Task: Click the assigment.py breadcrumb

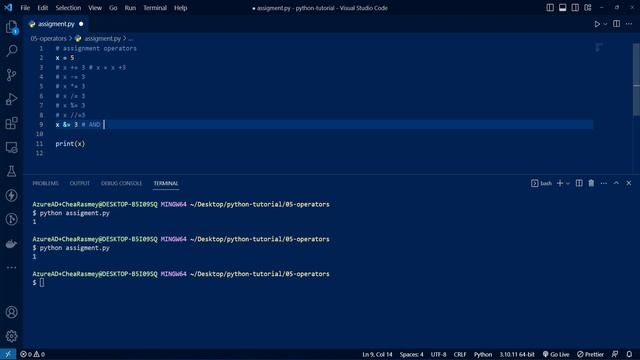Action: (x=102, y=38)
